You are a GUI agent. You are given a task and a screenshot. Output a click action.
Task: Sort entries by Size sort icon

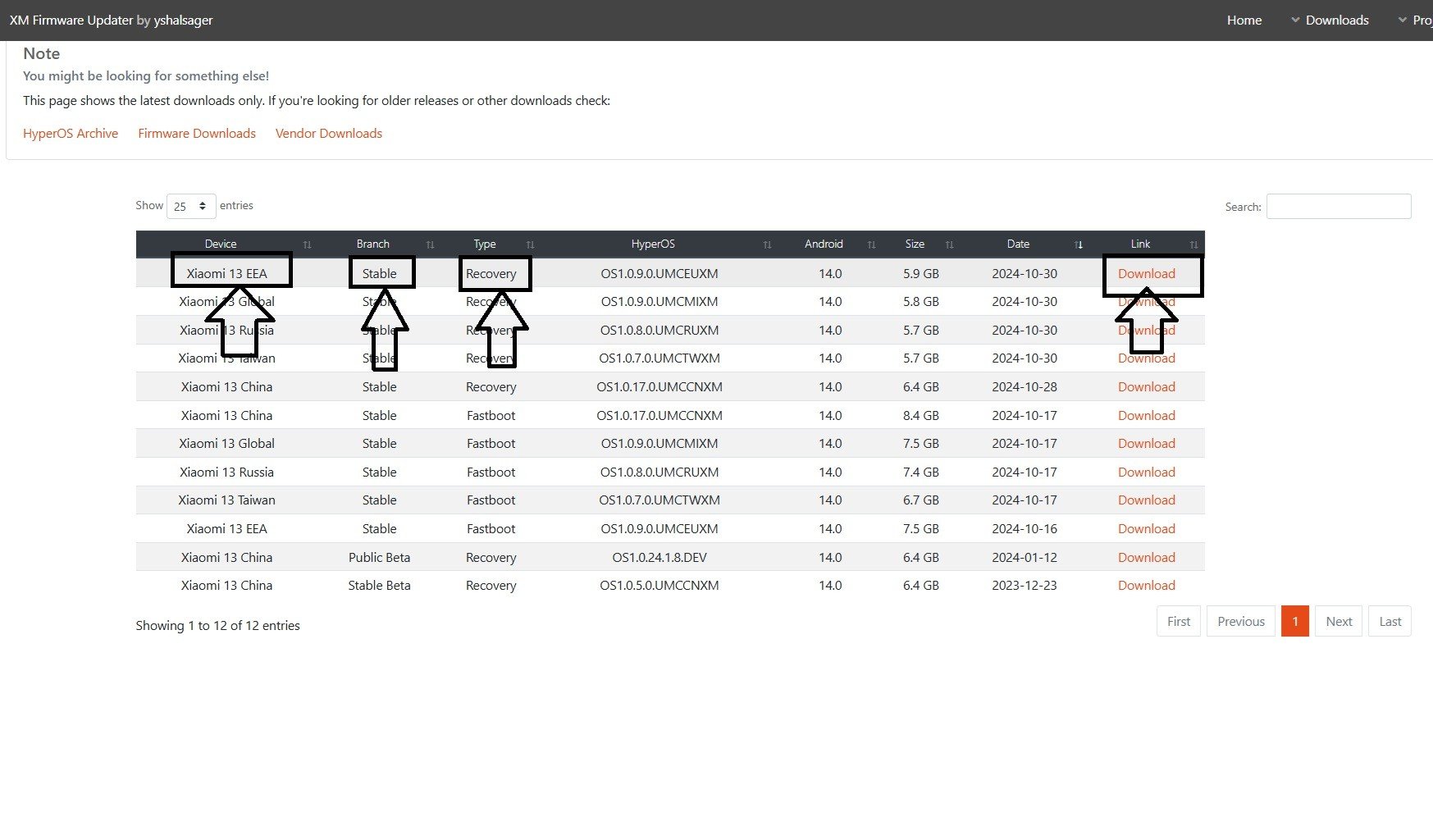(x=949, y=244)
